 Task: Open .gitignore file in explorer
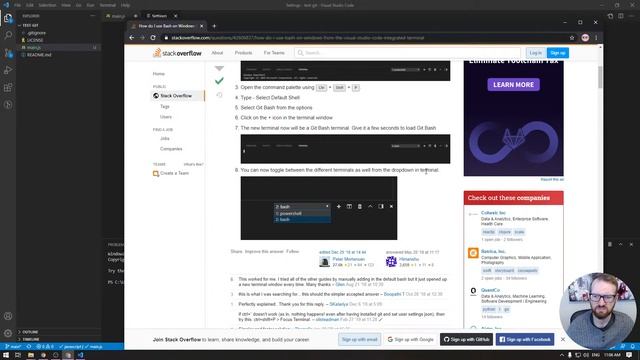point(36,33)
